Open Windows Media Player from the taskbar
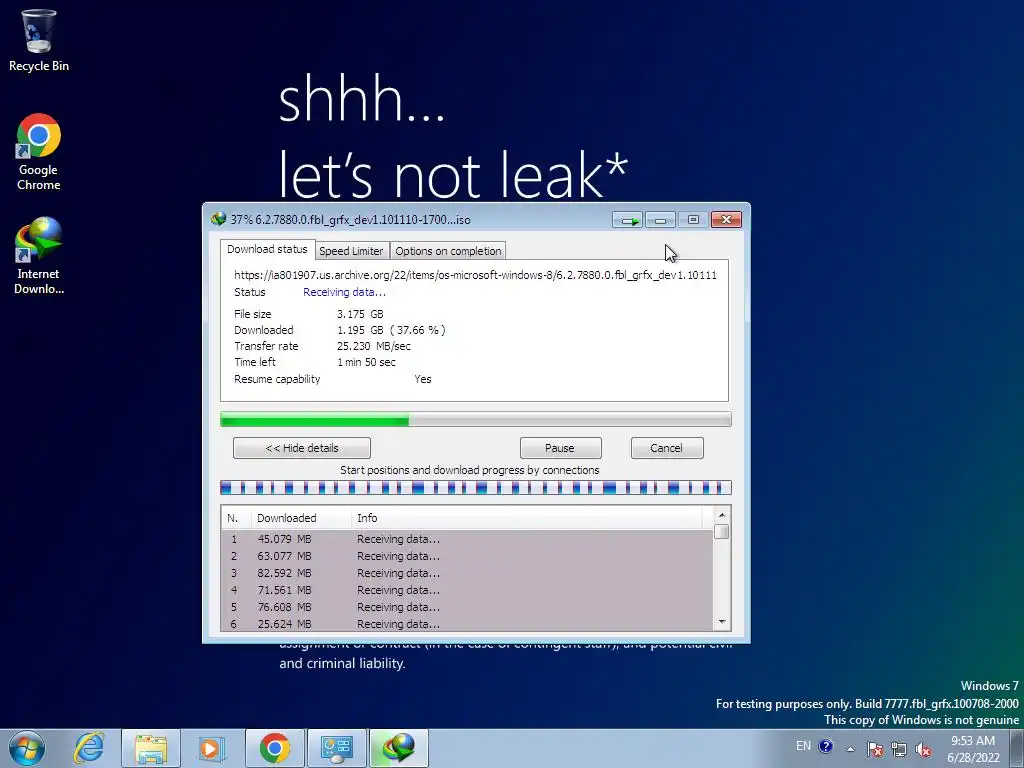1024x768 pixels. tap(212, 748)
